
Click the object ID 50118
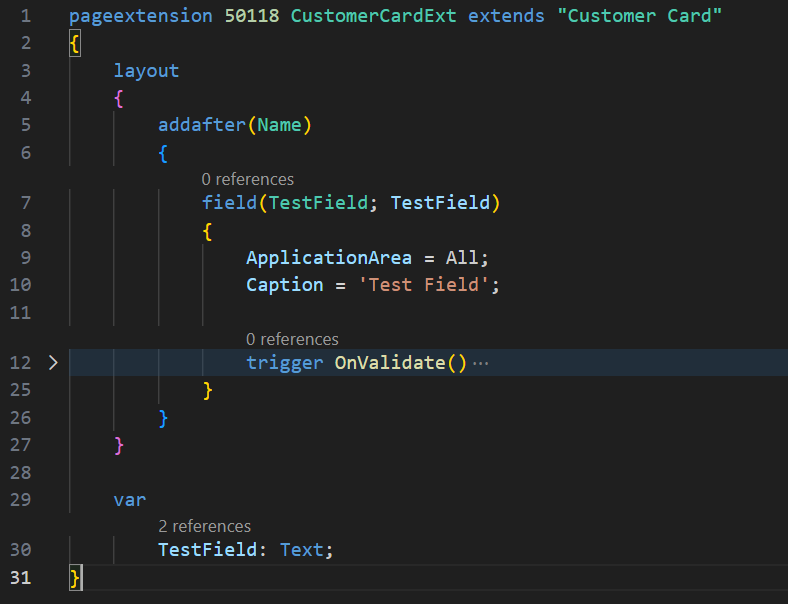[252, 17]
